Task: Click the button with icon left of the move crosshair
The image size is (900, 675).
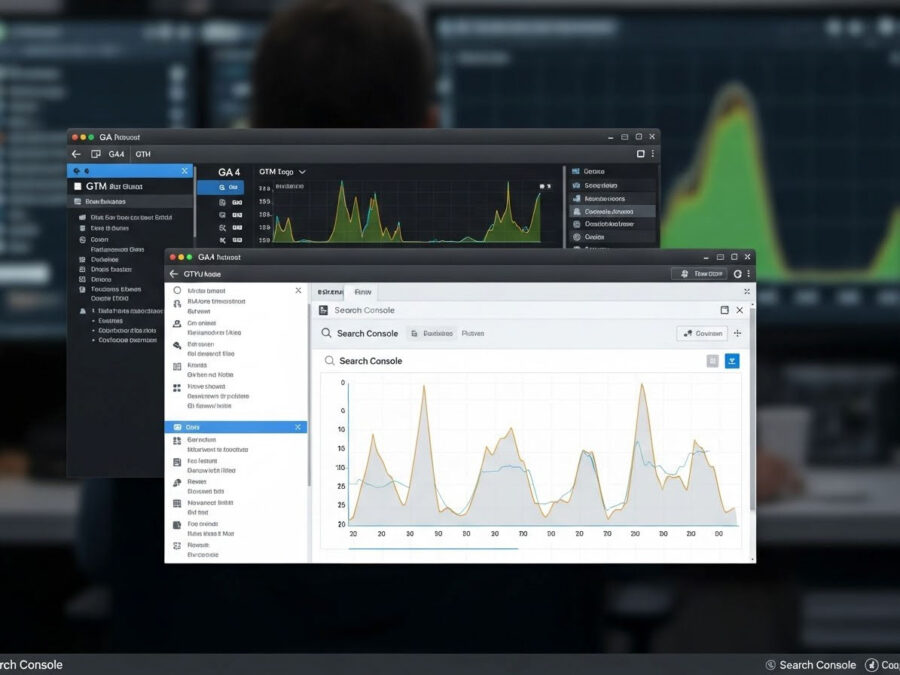Action: pyautogui.click(x=701, y=334)
